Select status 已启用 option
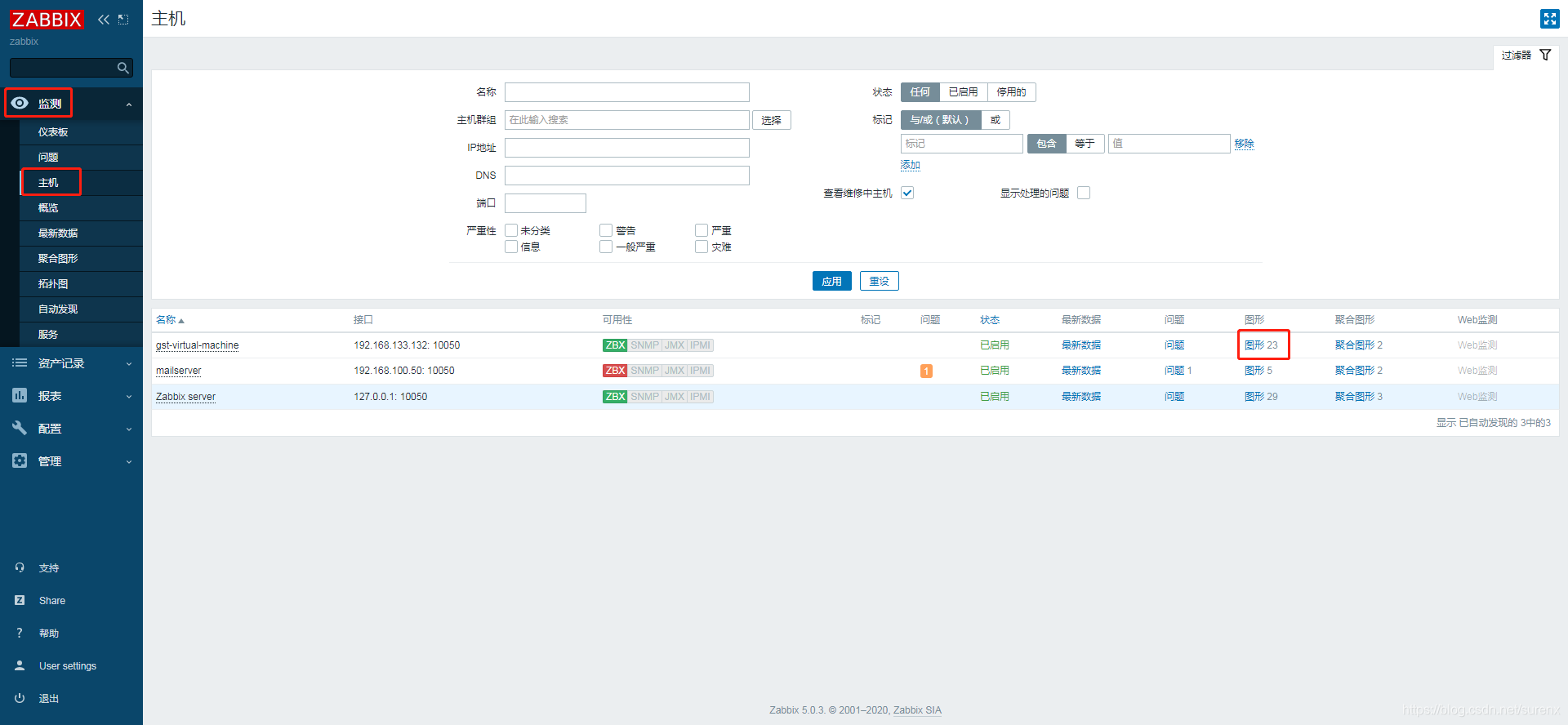The image size is (1568, 725). point(964,92)
